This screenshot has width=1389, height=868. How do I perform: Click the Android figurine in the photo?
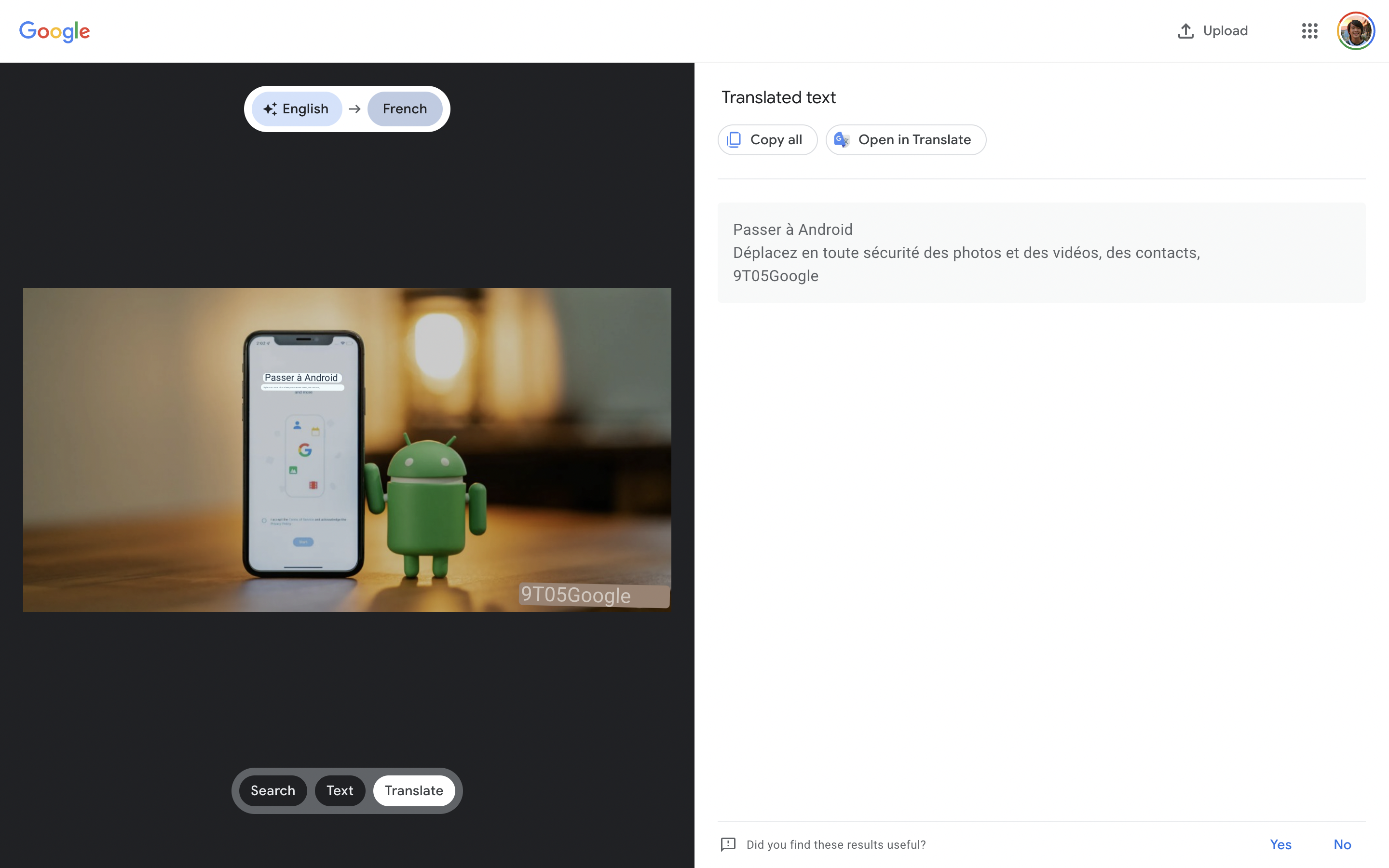[428, 505]
